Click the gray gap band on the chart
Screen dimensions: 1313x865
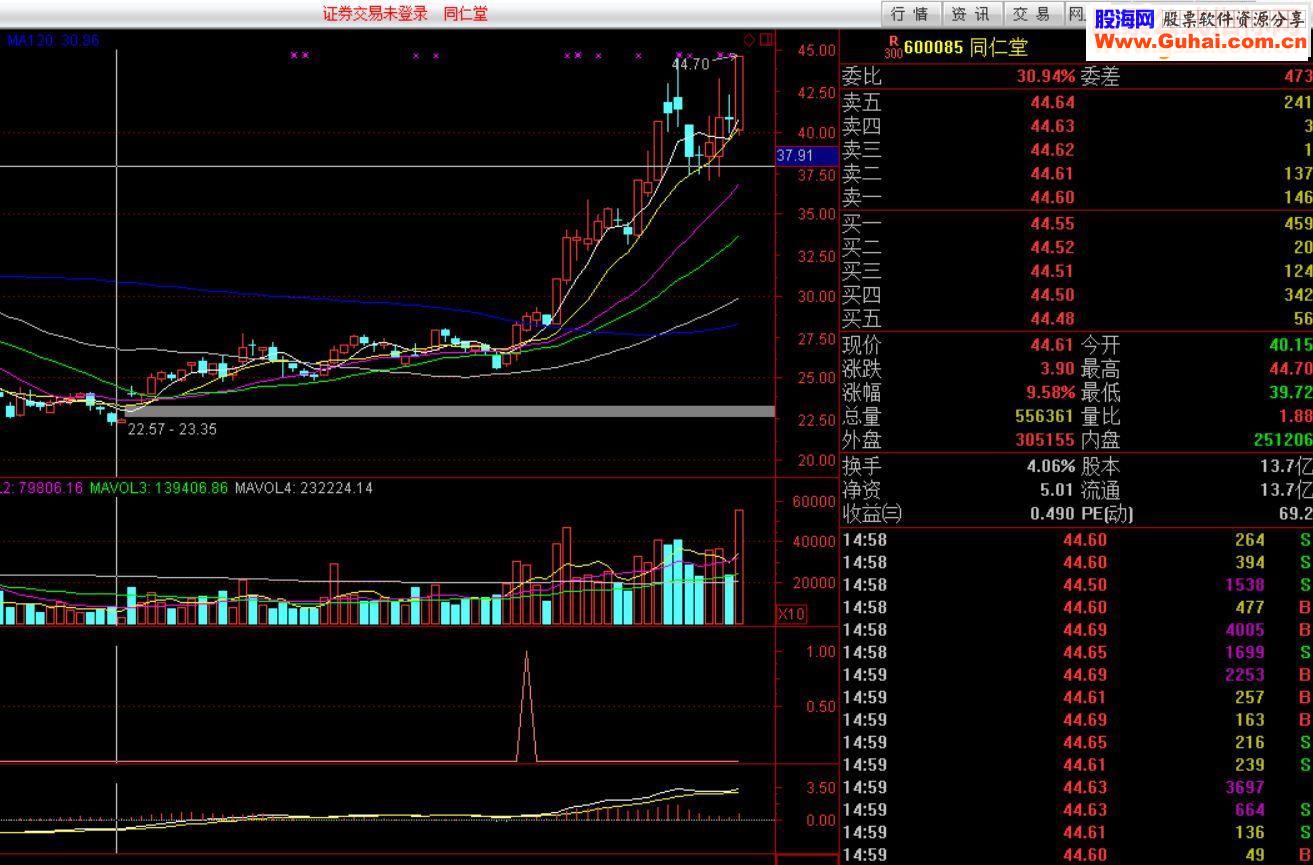pos(452,411)
